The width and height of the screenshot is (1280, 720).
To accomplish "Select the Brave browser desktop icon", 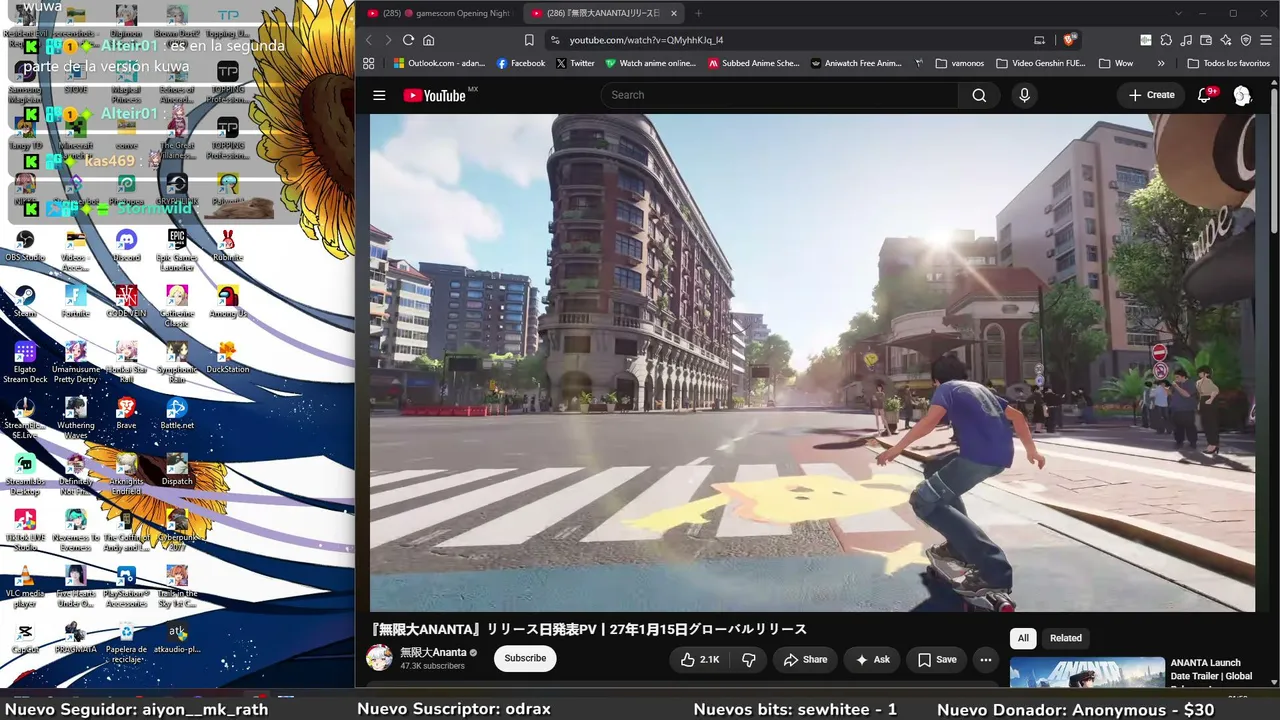I will coord(126,413).
